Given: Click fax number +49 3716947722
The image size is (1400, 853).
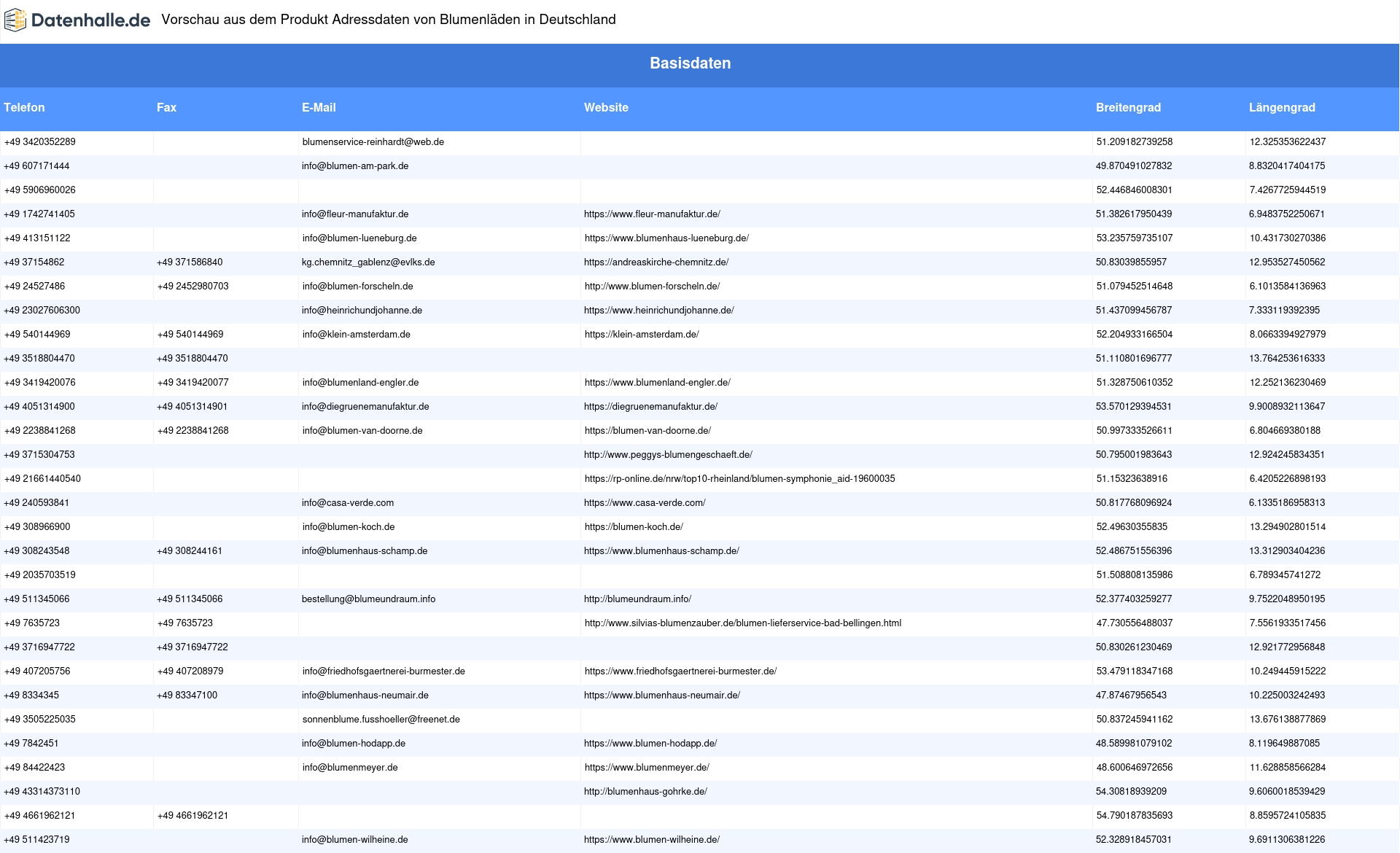Looking at the screenshot, I should [x=192, y=647].
